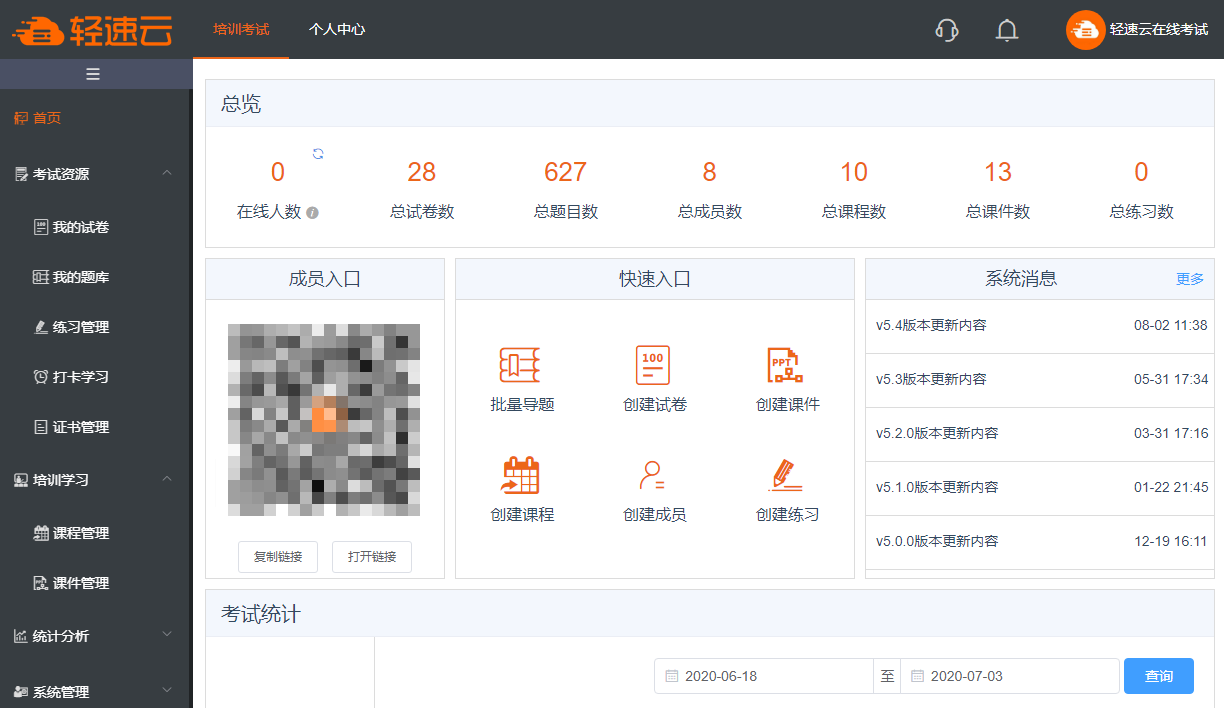Click the 复制链接 button
This screenshot has width=1224, height=708.
point(278,557)
